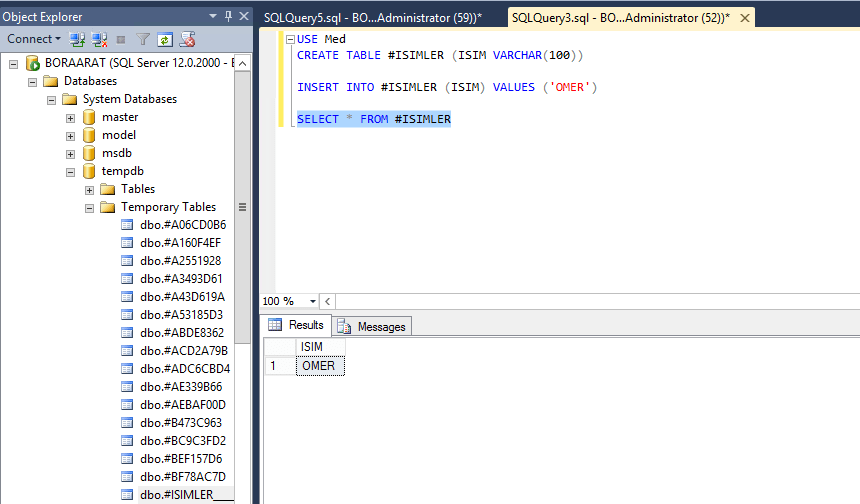Open the Messages tab
This screenshot has height=504, width=860.
pyautogui.click(x=372, y=327)
